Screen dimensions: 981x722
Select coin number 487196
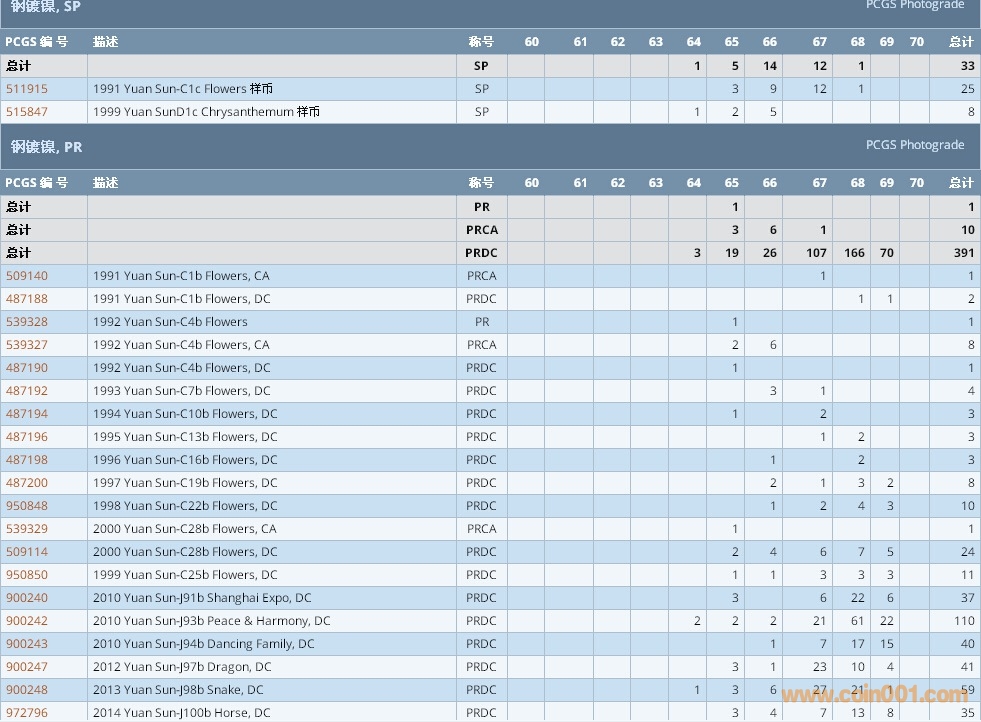(27, 437)
